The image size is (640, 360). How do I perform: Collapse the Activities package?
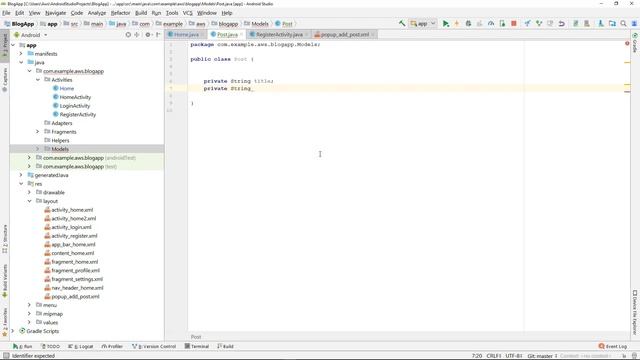(38, 80)
